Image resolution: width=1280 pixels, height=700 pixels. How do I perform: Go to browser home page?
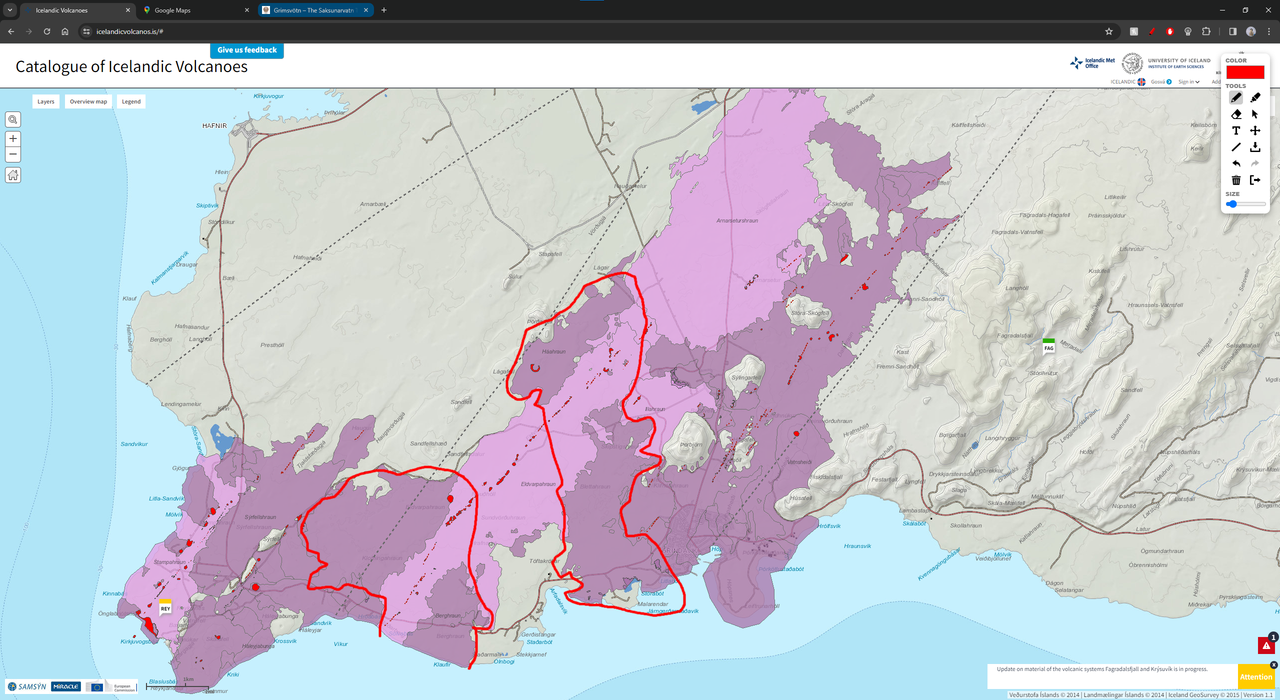tap(64, 31)
